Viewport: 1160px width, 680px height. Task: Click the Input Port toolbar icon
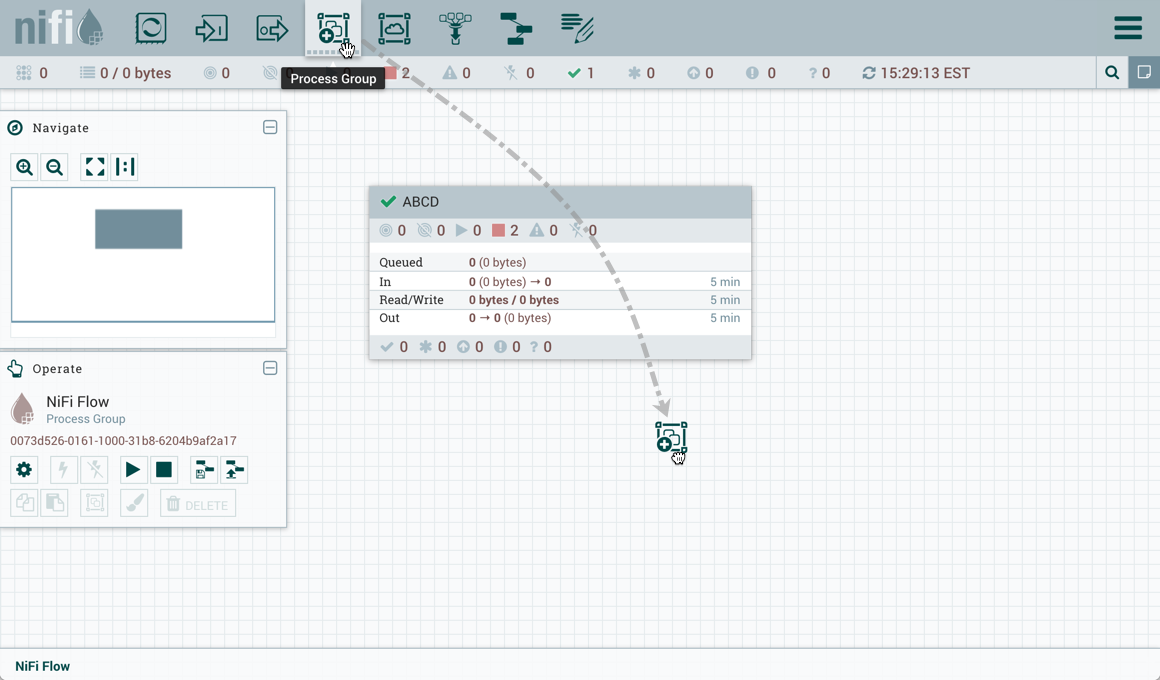pyautogui.click(x=211, y=28)
